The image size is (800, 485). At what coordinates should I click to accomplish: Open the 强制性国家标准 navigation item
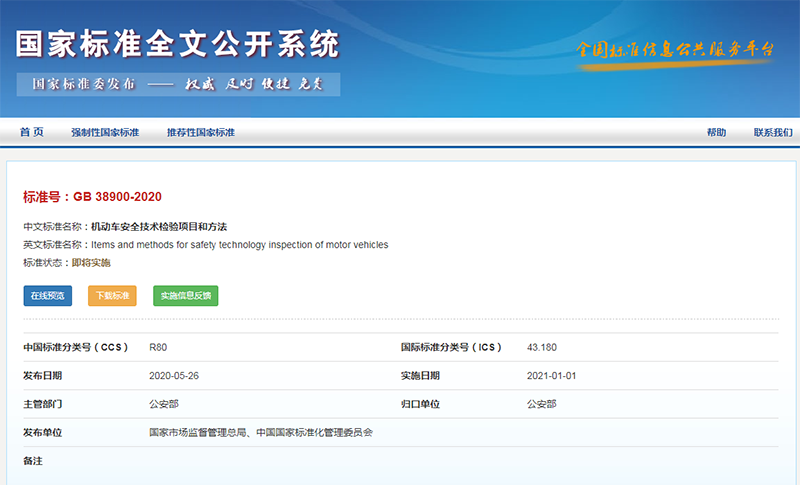coord(105,133)
